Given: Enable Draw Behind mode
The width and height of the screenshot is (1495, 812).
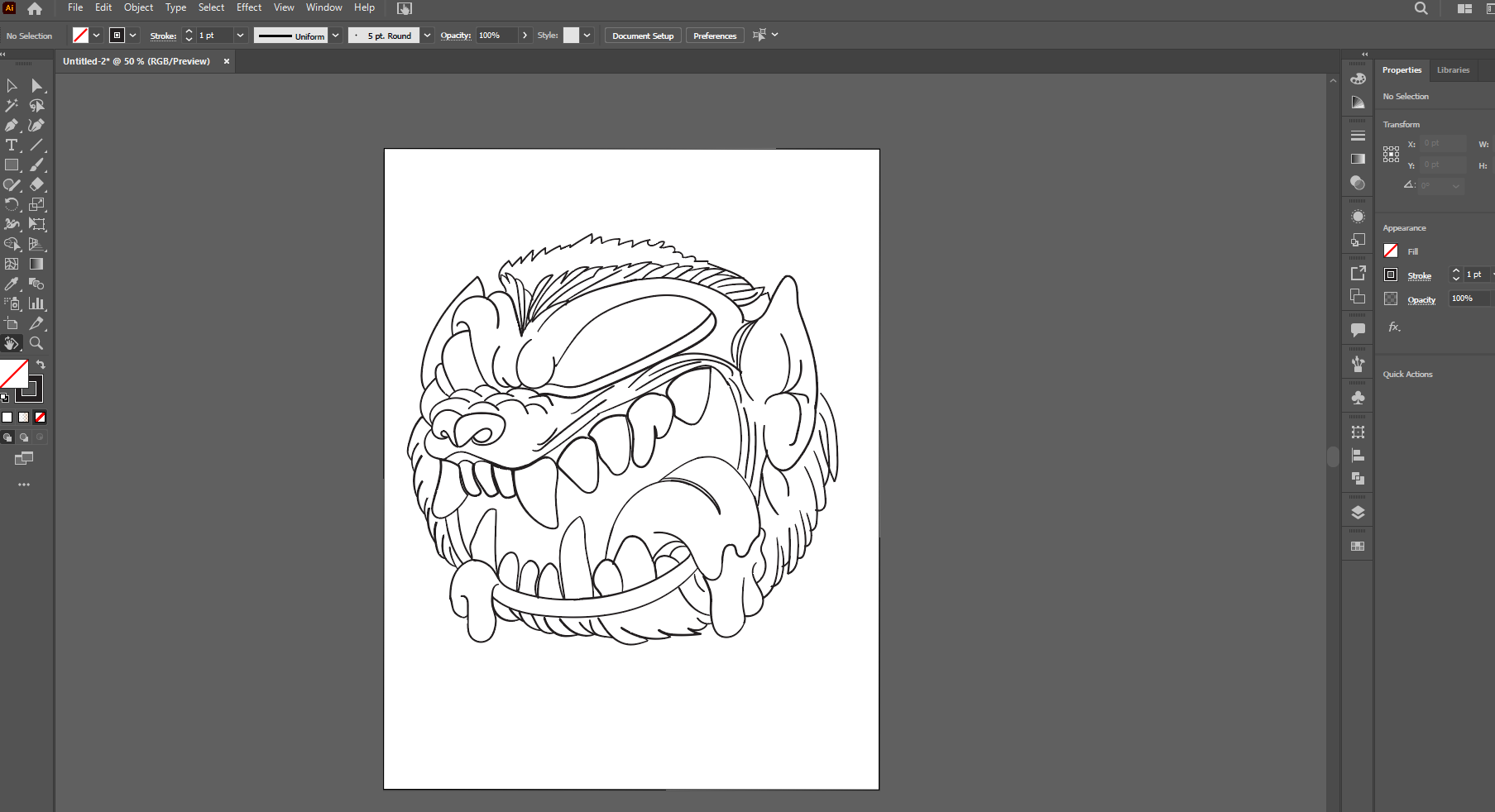Looking at the screenshot, I should coord(24,437).
